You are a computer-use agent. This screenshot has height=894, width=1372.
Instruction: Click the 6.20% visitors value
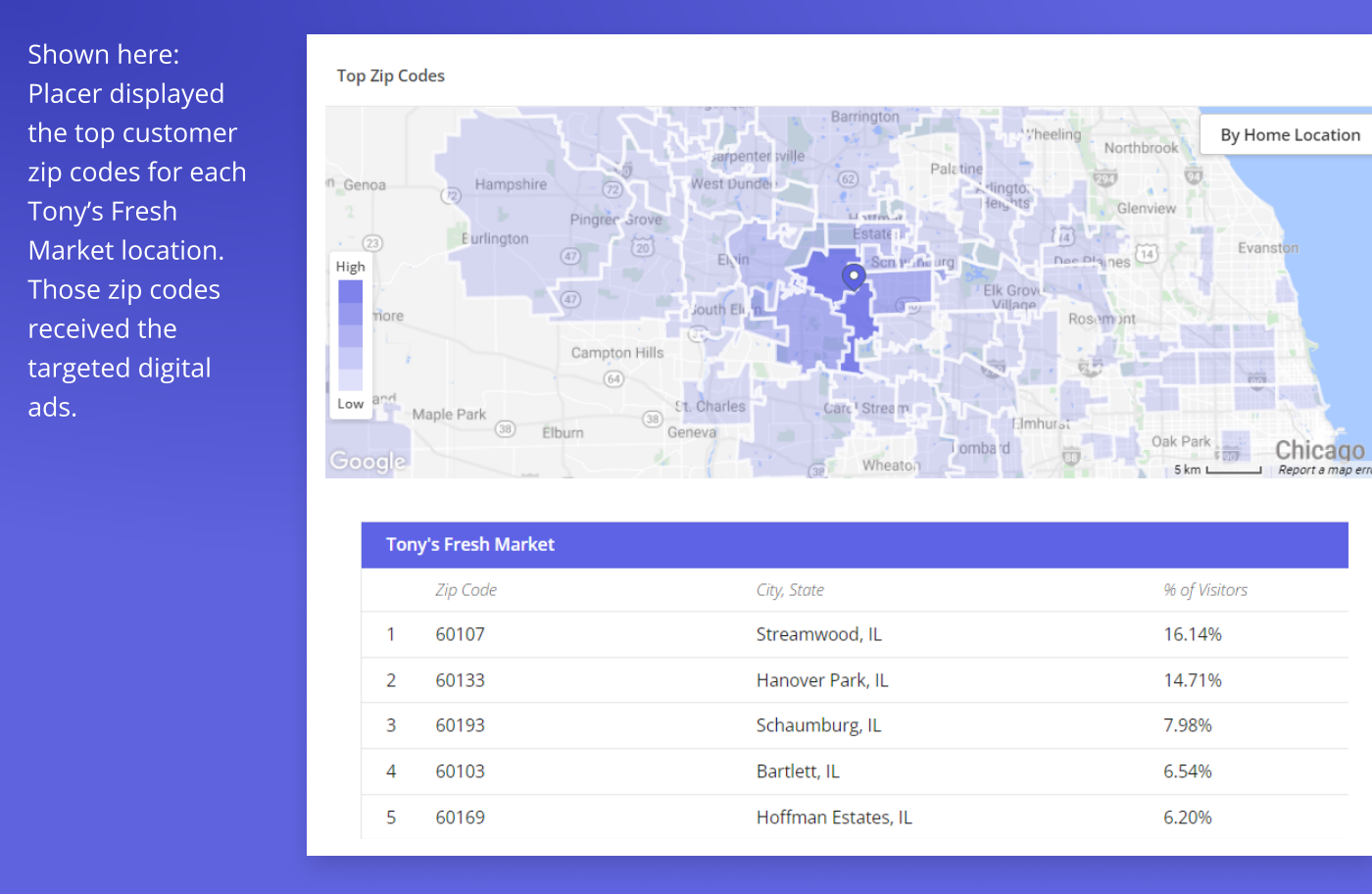[x=1188, y=818]
